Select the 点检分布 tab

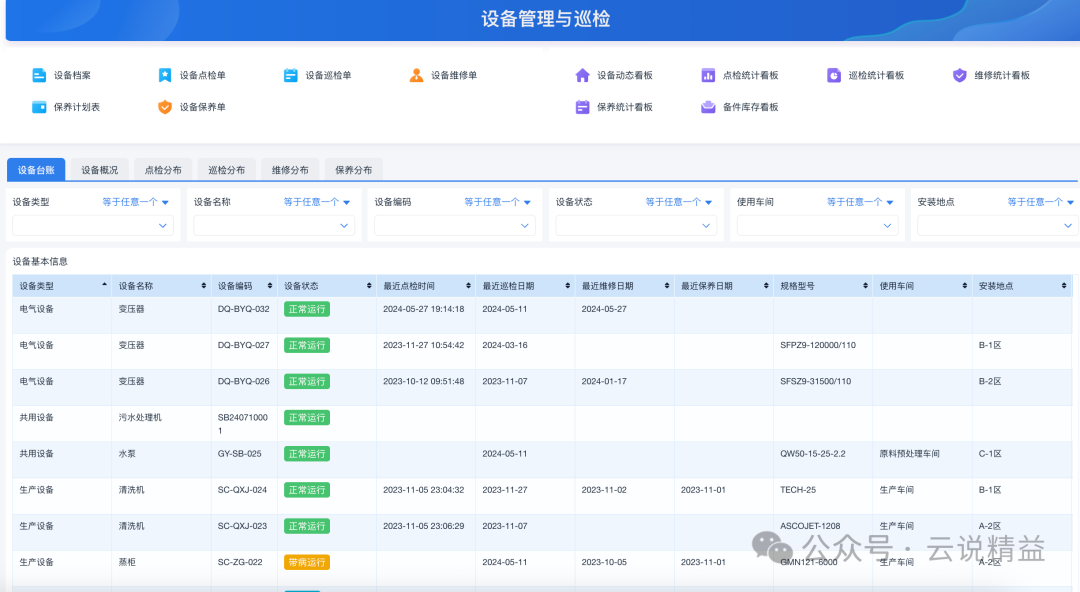click(163, 170)
